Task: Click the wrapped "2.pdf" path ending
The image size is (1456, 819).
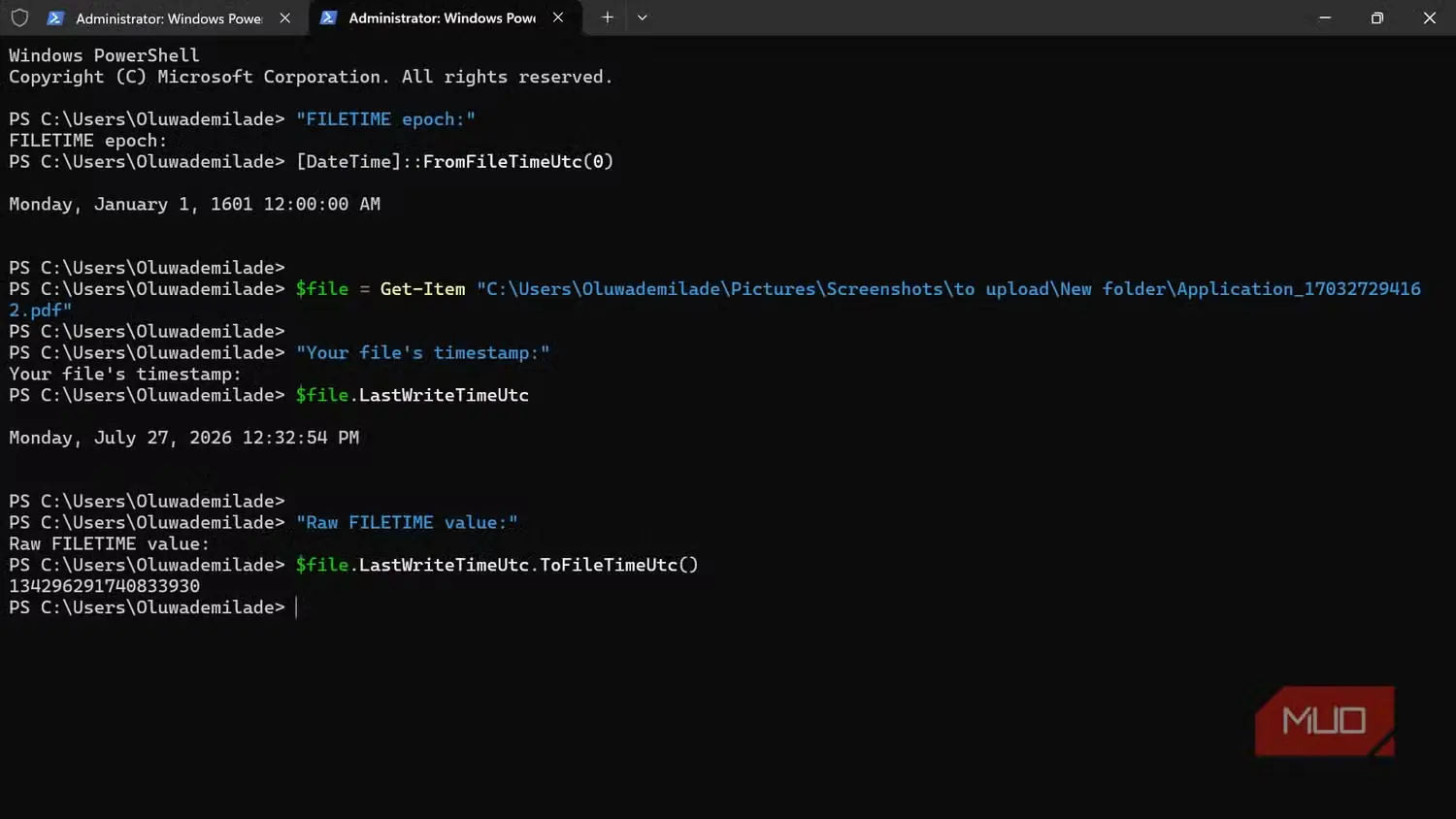Action: point(40,311)
